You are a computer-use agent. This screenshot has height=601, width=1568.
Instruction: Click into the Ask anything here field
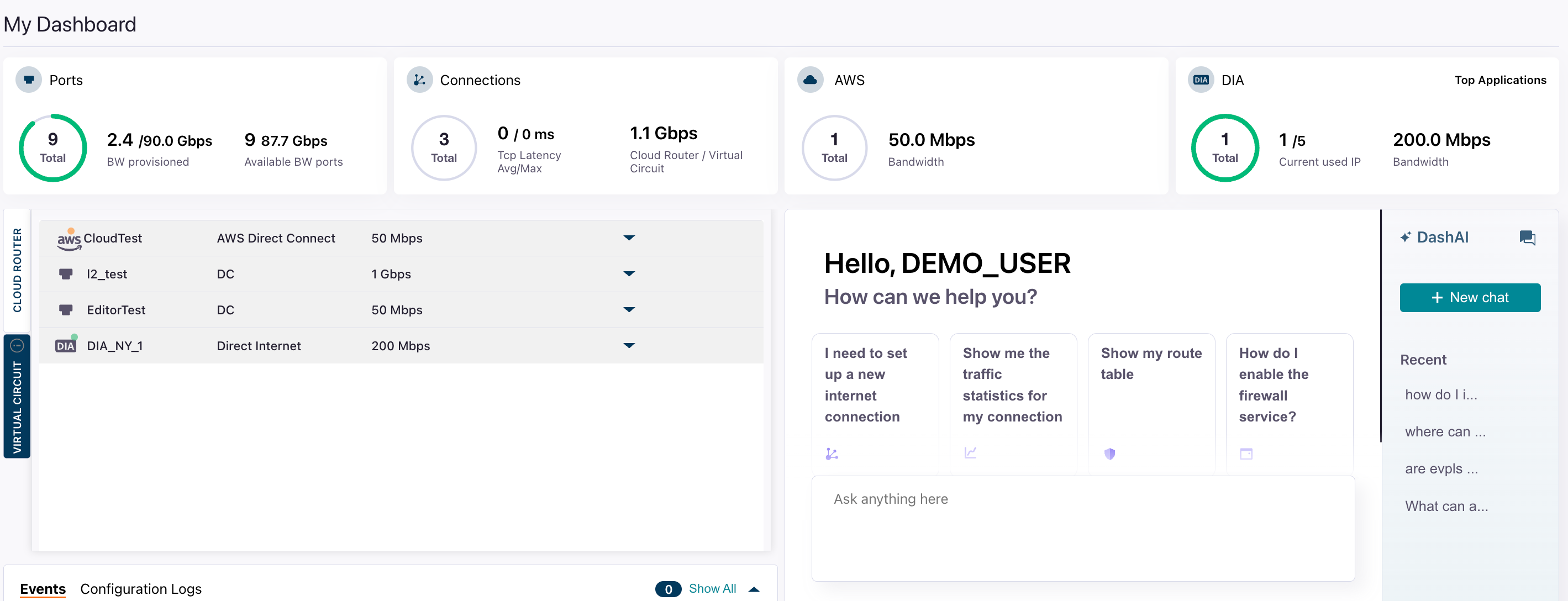[1082, 528]
